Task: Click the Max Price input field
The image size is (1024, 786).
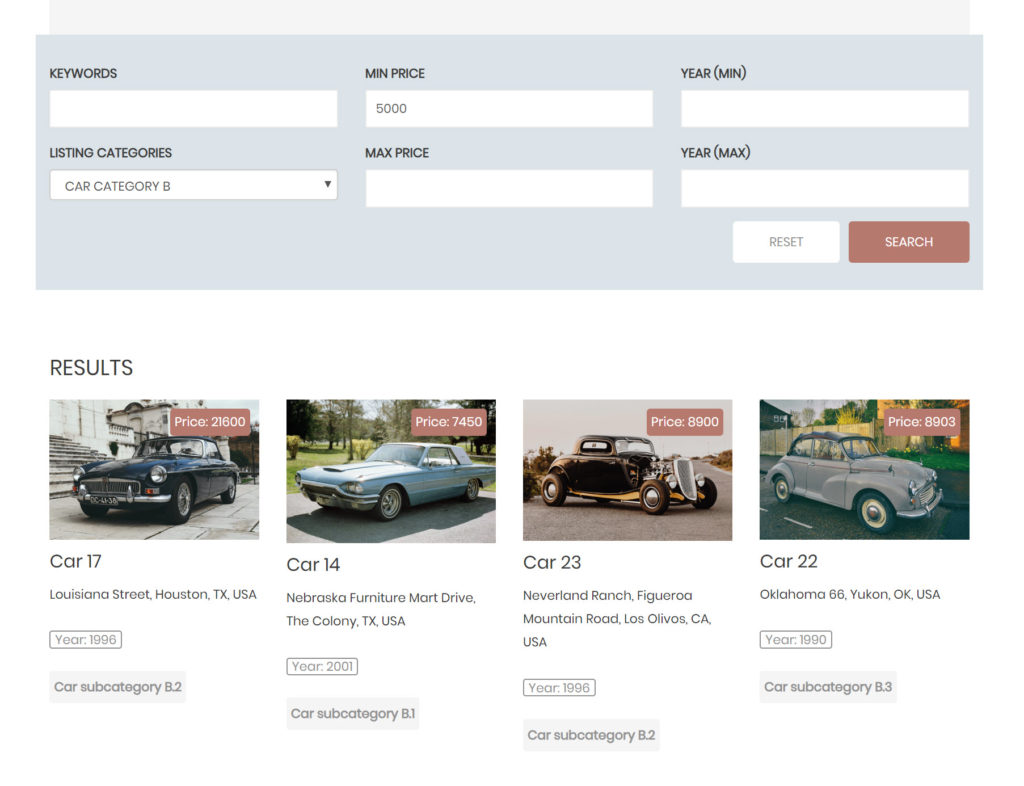Action: pyautogui.click(x=509, y=188)
